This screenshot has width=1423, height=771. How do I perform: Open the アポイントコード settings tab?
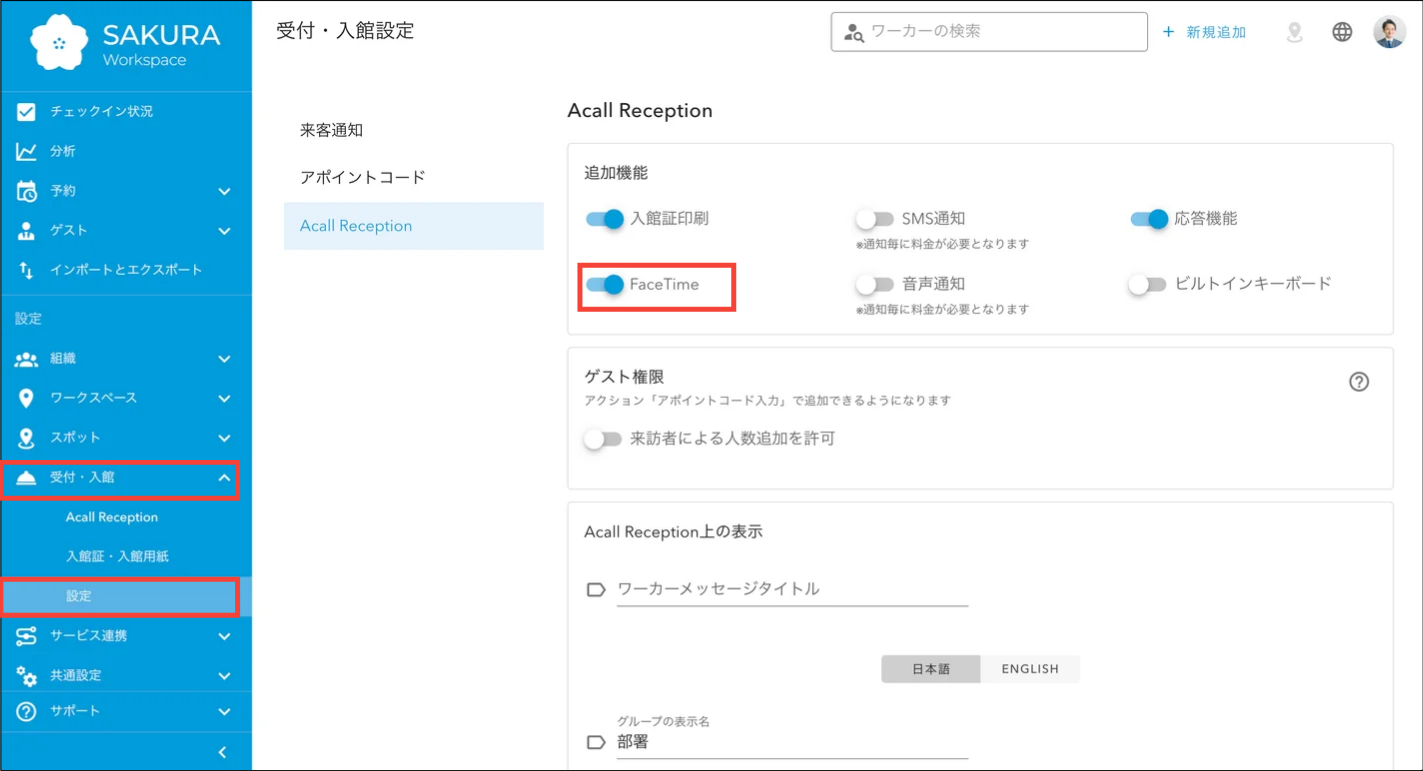(x=414, y=177)
